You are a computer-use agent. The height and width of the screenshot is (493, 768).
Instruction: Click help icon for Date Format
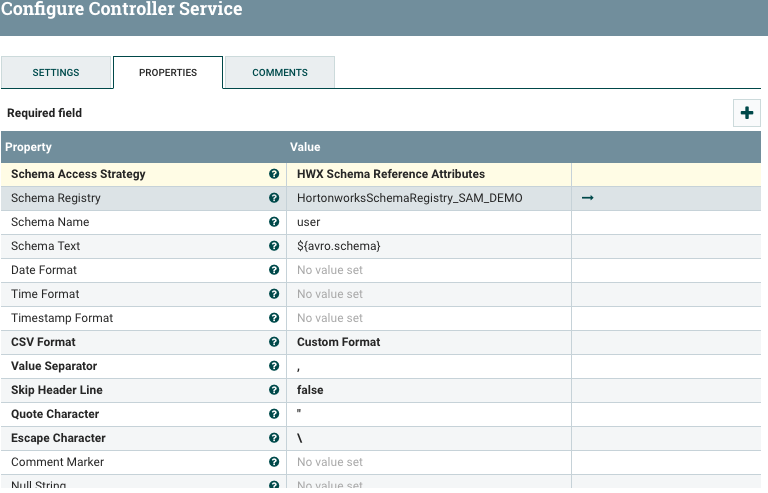274,270
